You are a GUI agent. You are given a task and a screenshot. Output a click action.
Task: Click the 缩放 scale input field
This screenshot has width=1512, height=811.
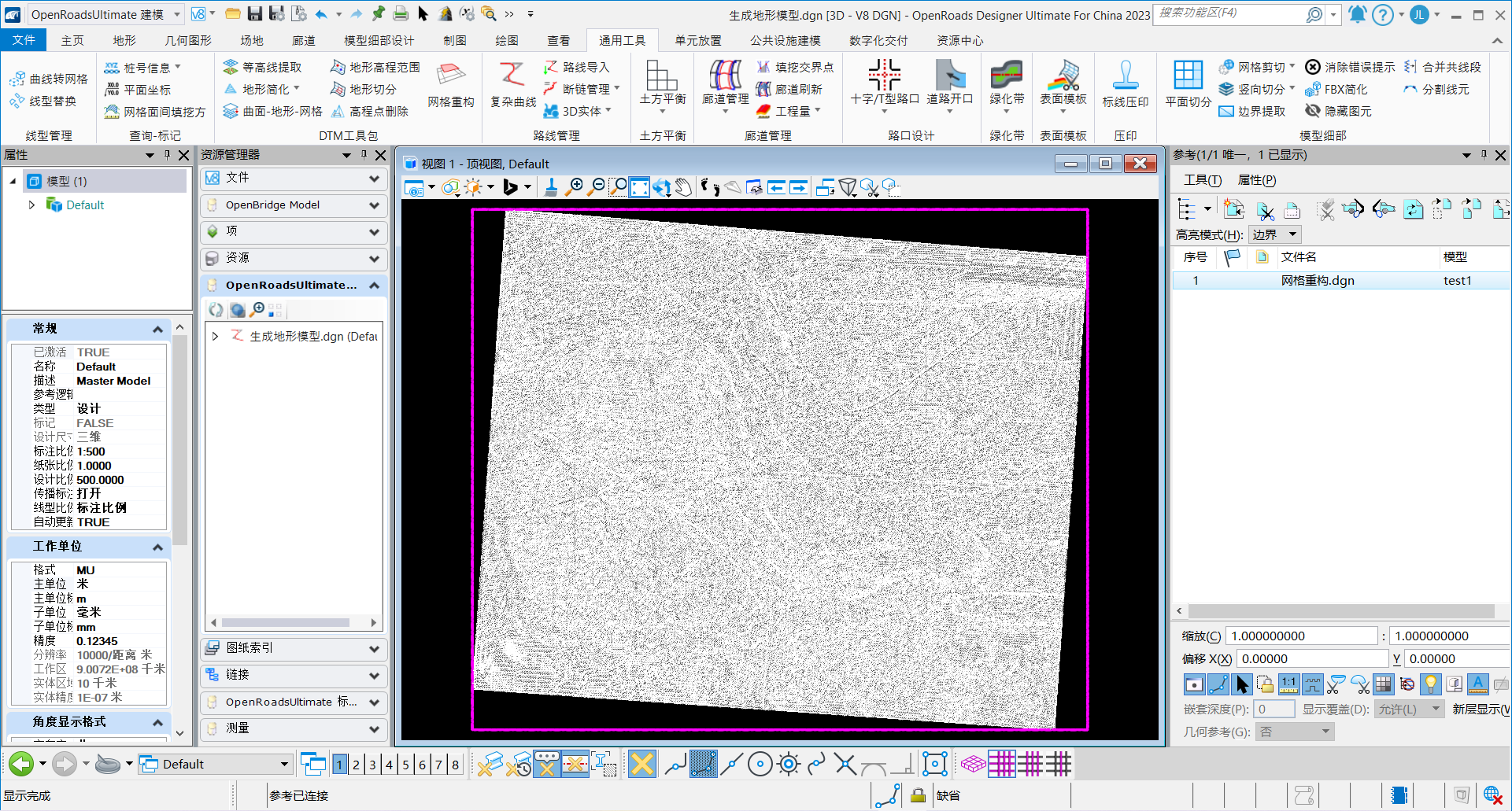coord(1301,636)
